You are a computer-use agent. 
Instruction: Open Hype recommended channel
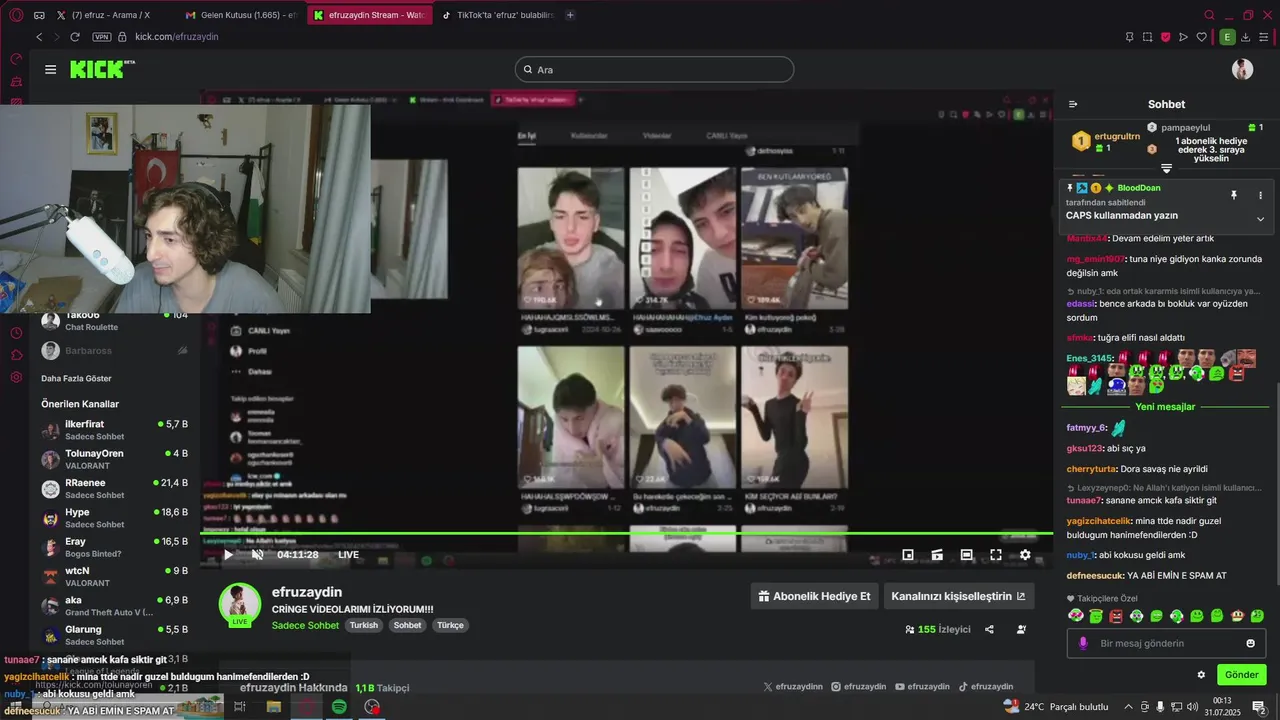coord(114,518)
